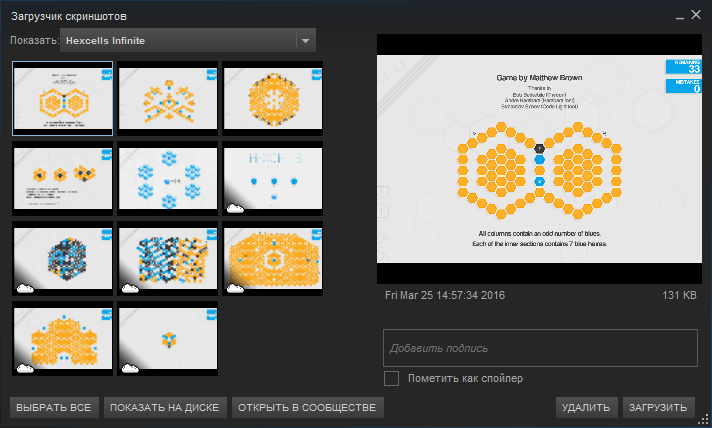Click cloud icon on wide blue-black-orange grid thumbnail
The image size is (712, 428).
130,288
